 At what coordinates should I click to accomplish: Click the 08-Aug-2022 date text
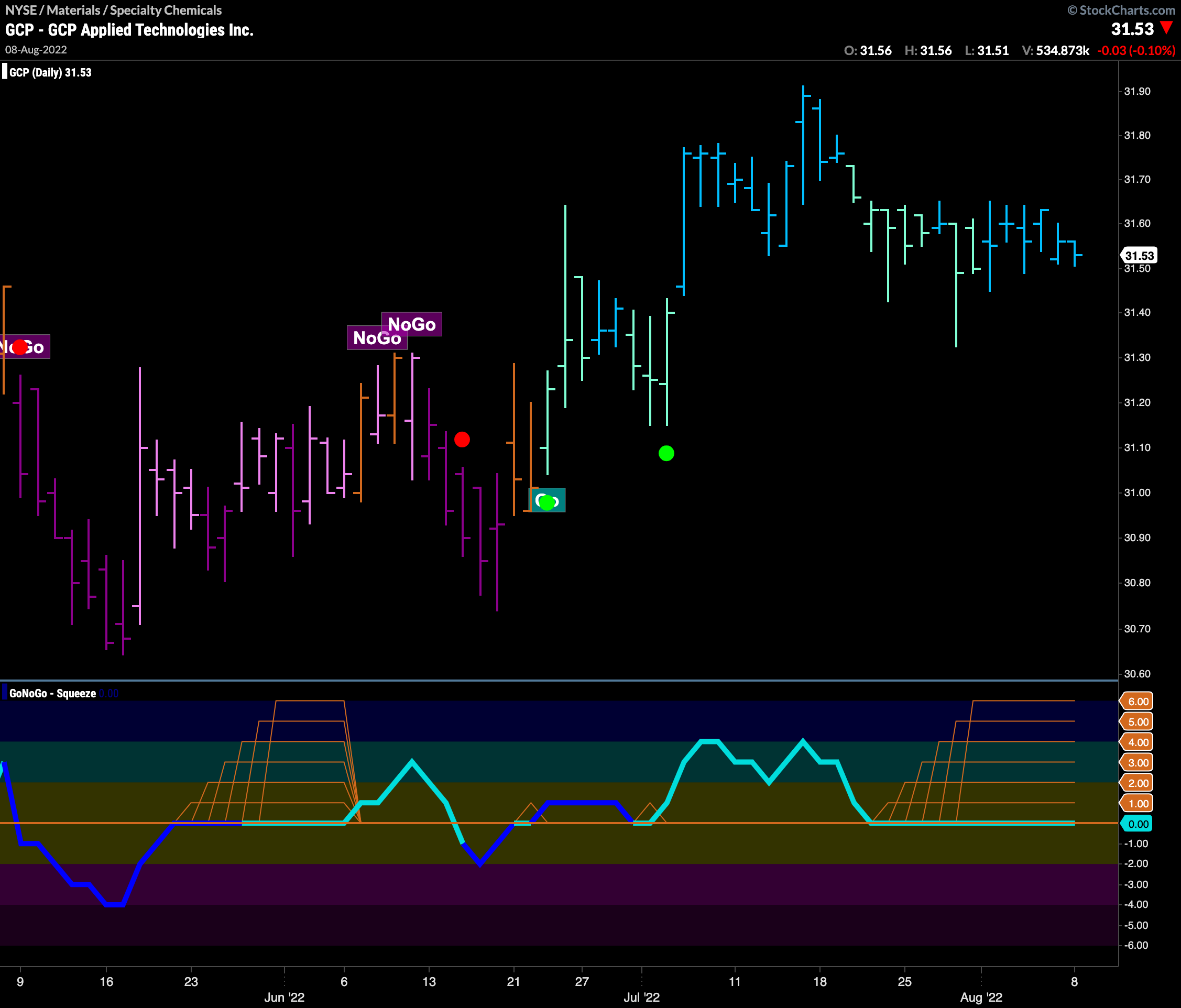(36, 50)
